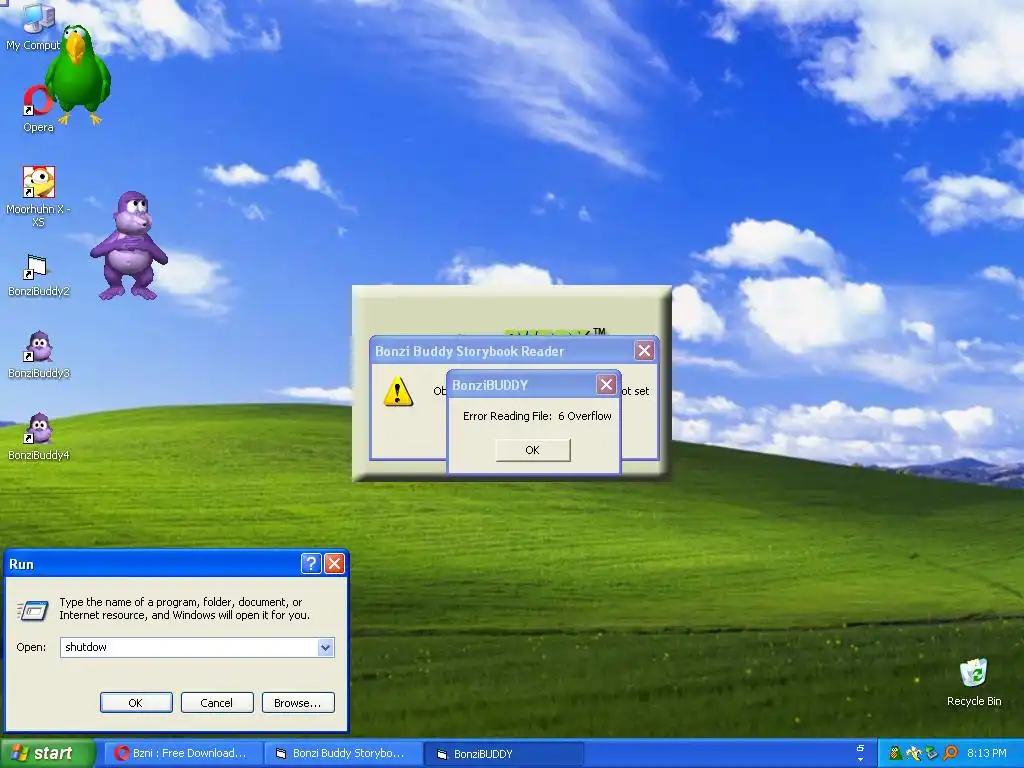The height and width of the screenshot is (768, 1024).
Task: Click the banana system tray icon
Action: tap(914, 753)
